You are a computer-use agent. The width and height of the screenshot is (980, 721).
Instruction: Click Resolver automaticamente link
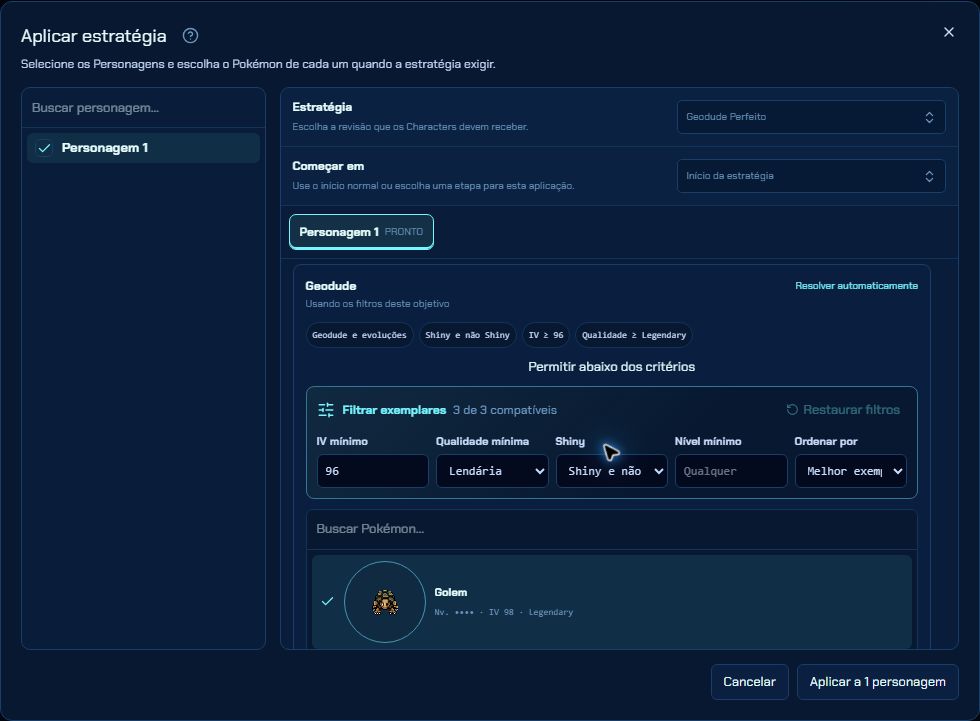tap(856, 286)
